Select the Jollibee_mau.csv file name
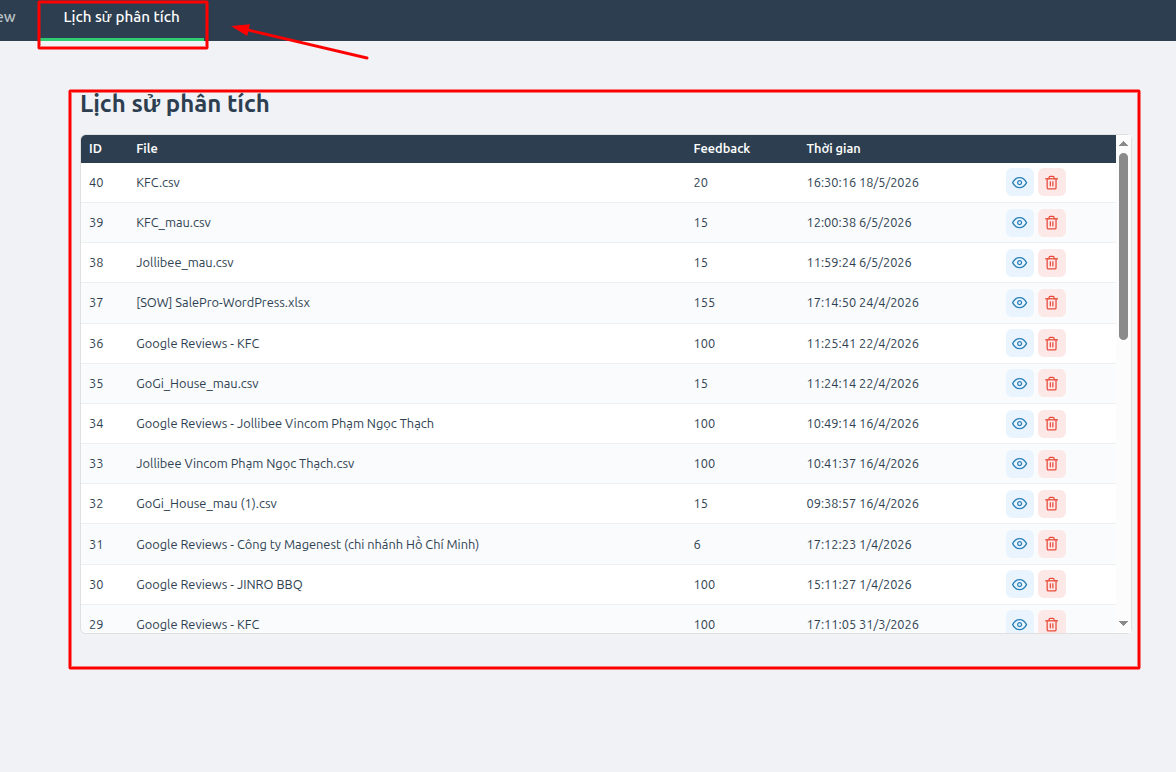This screenshot has height=772, width=1176. pos(184,263)
